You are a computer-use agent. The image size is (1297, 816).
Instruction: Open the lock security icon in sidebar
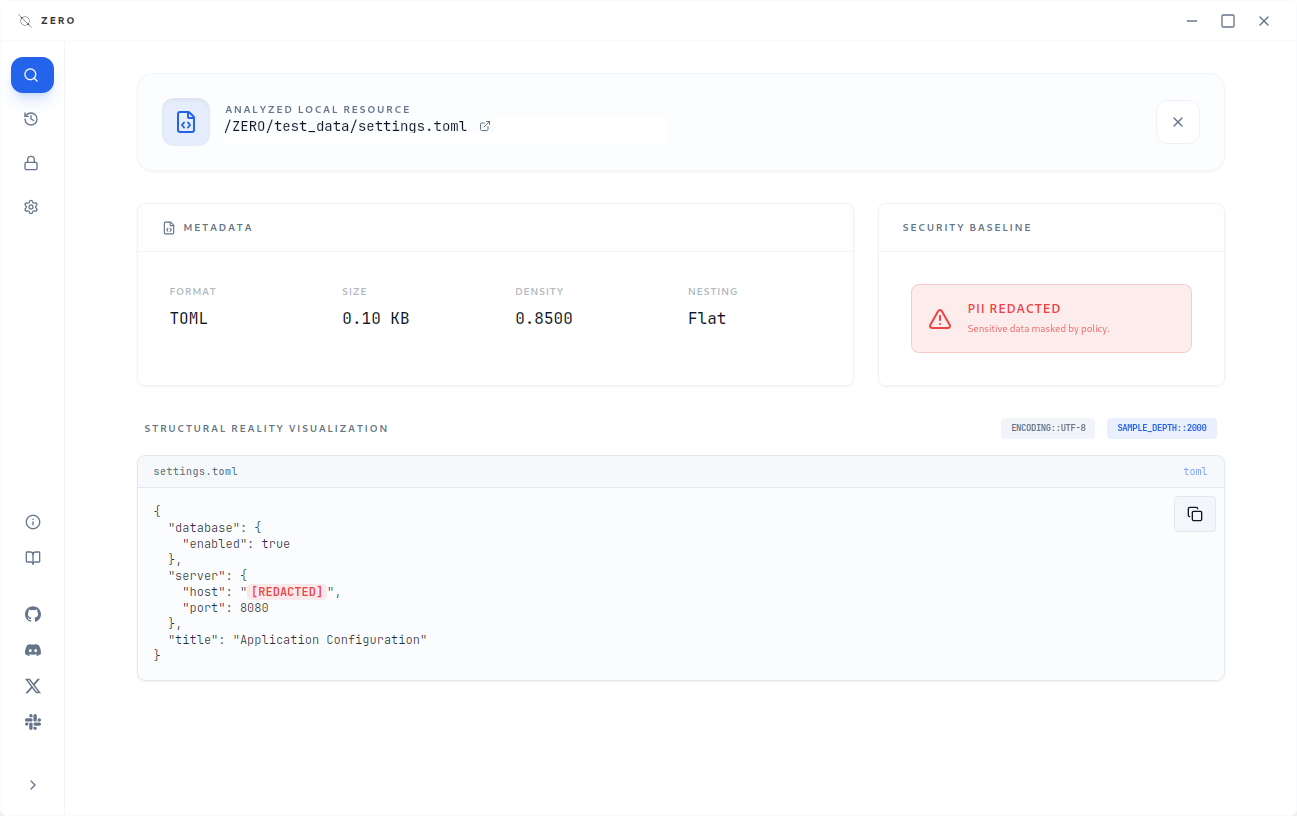32,163
